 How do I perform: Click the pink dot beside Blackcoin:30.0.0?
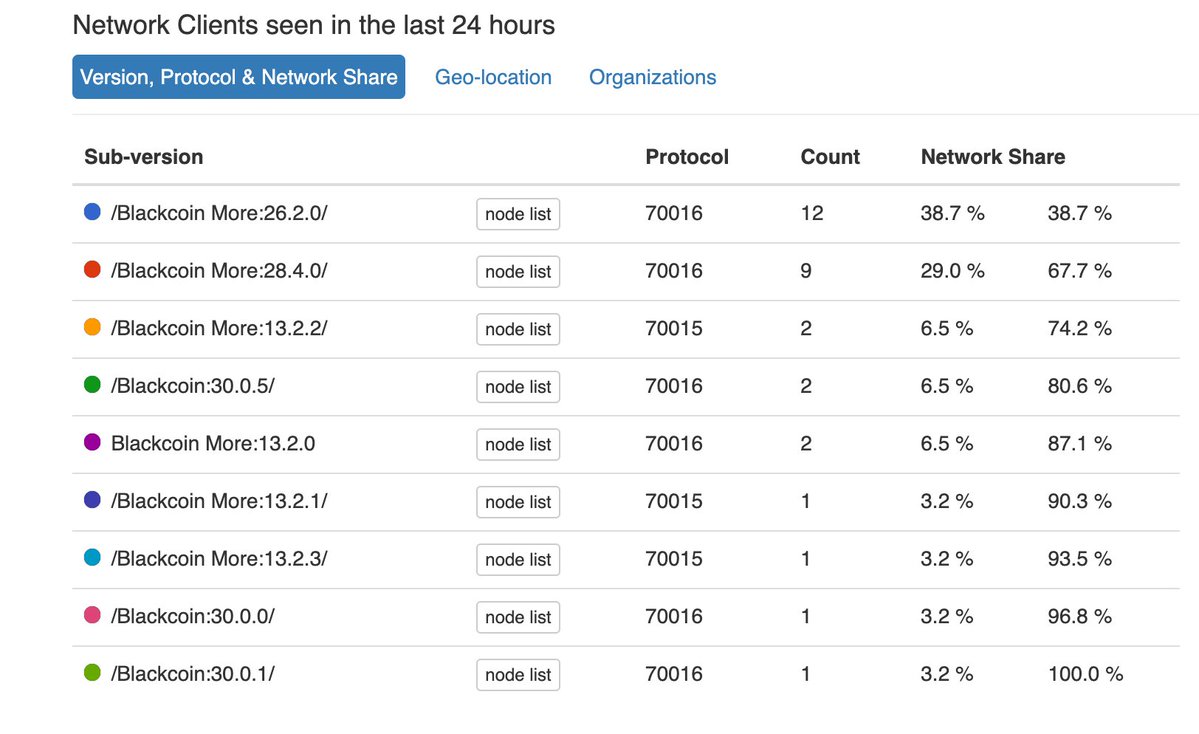(x=92, y=615)
